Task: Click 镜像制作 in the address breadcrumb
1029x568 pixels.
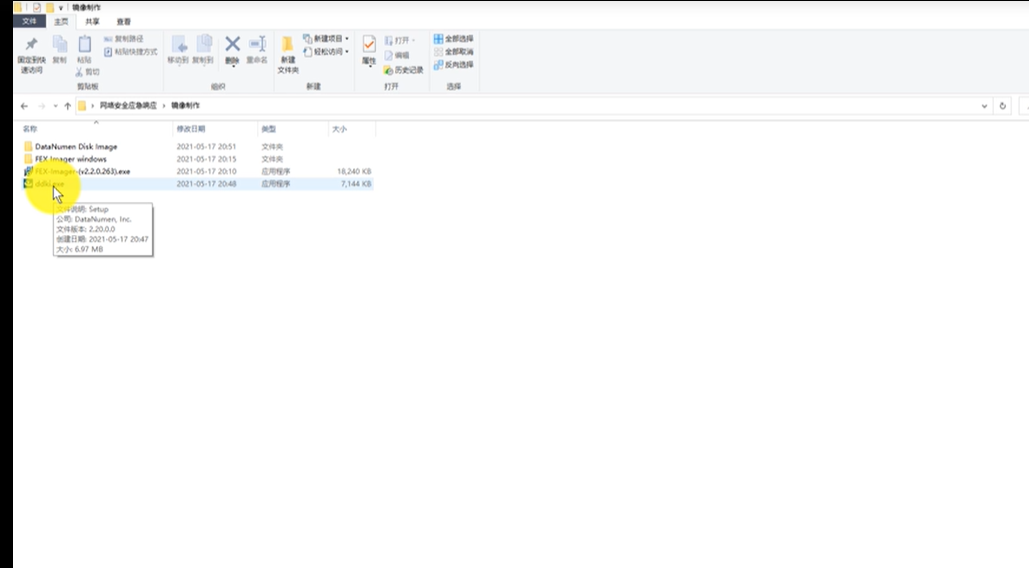Action: pos(185,106)
